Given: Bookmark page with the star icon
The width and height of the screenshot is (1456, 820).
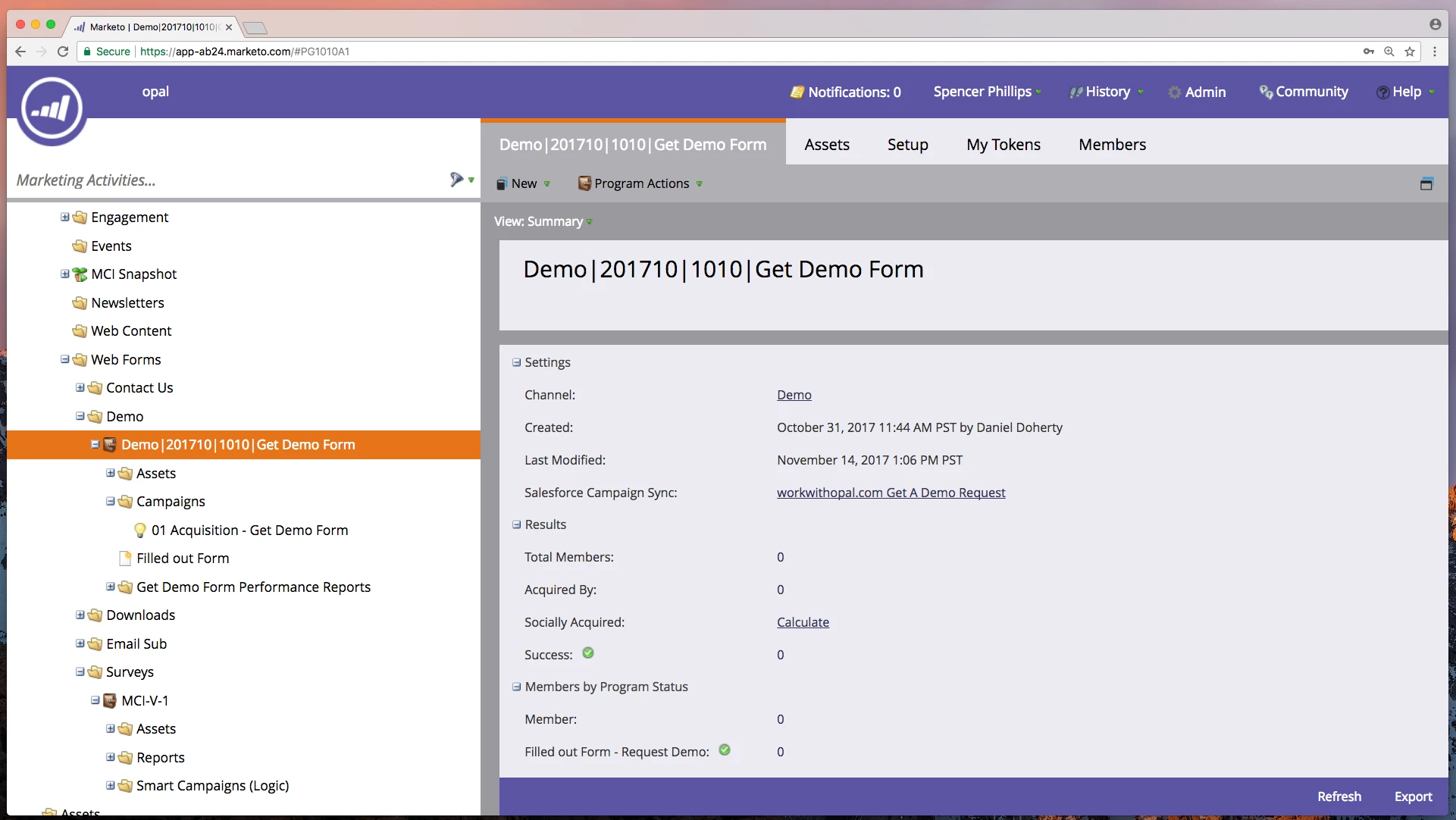Looking at the screenshot, I should coord(1410,52).
